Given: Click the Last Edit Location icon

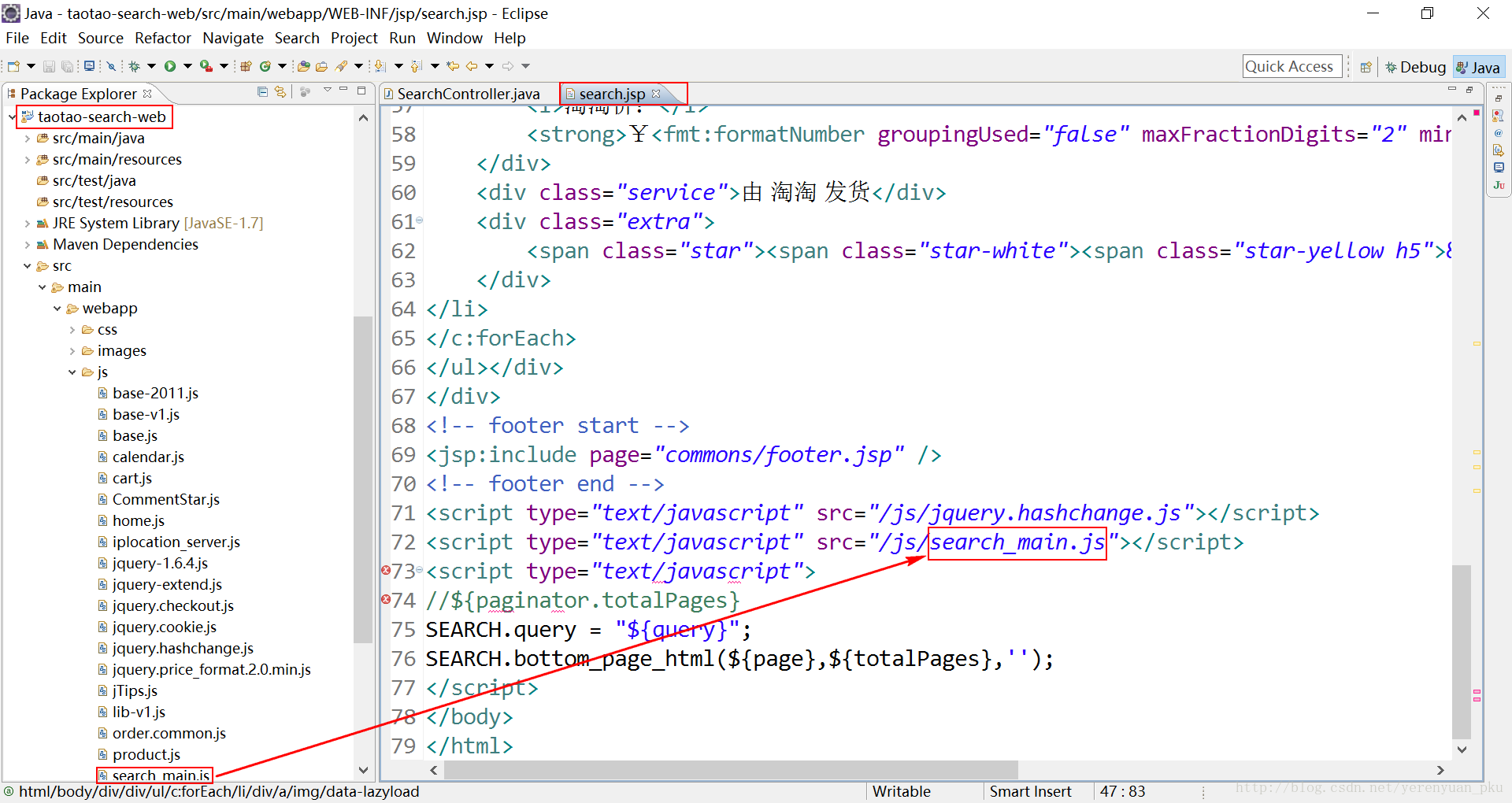Looking at the screenshot, I should click(x=453, y=66).
